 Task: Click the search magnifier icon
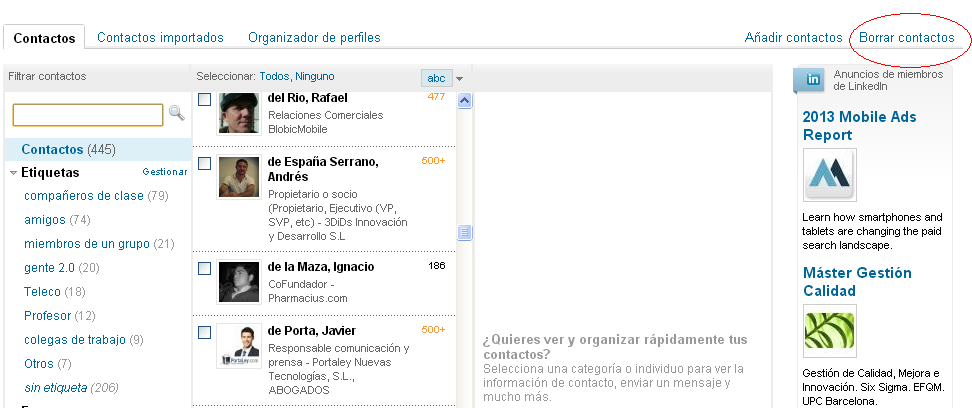coord(177,113)
